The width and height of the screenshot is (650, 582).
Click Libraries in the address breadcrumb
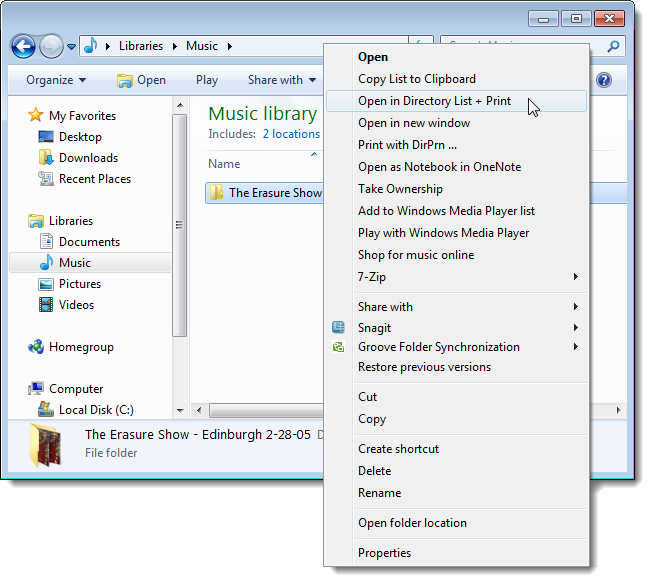tap(141, 46)
